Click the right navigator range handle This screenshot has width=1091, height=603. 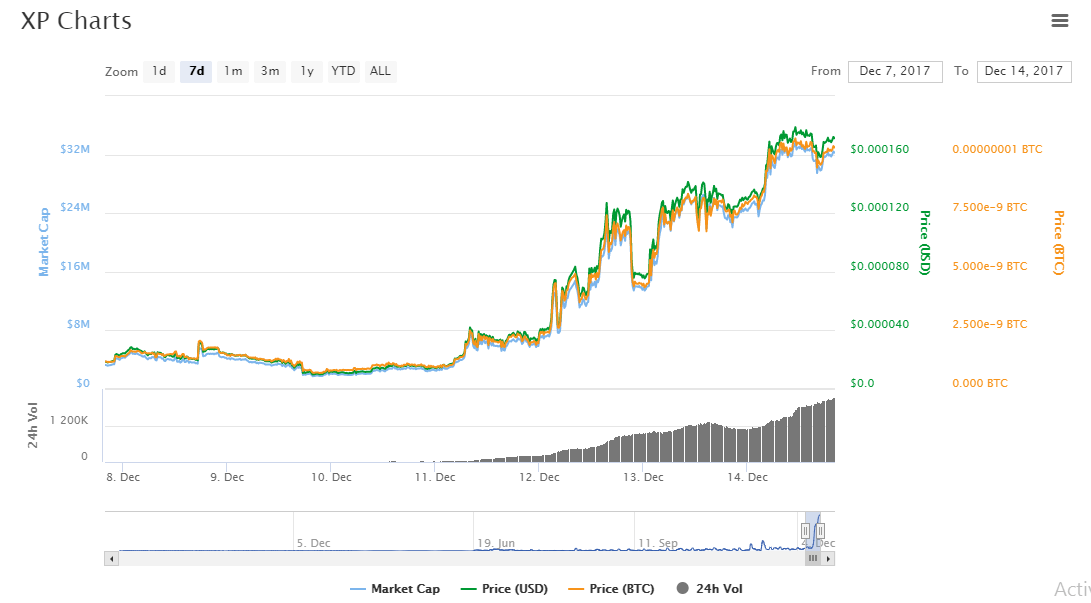point(820,530)
